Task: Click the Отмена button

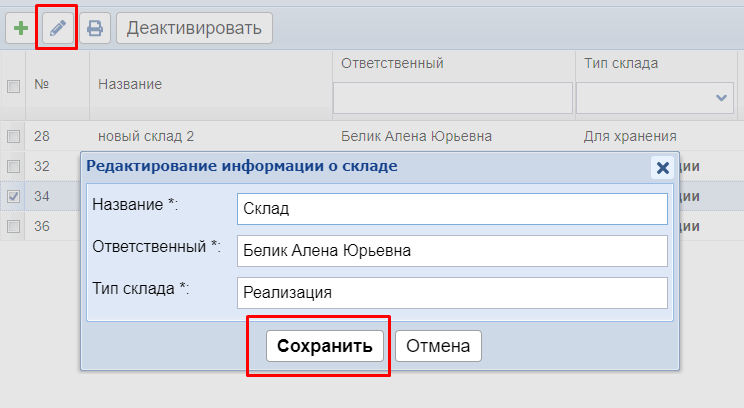Action: click(x=438, y=346)
